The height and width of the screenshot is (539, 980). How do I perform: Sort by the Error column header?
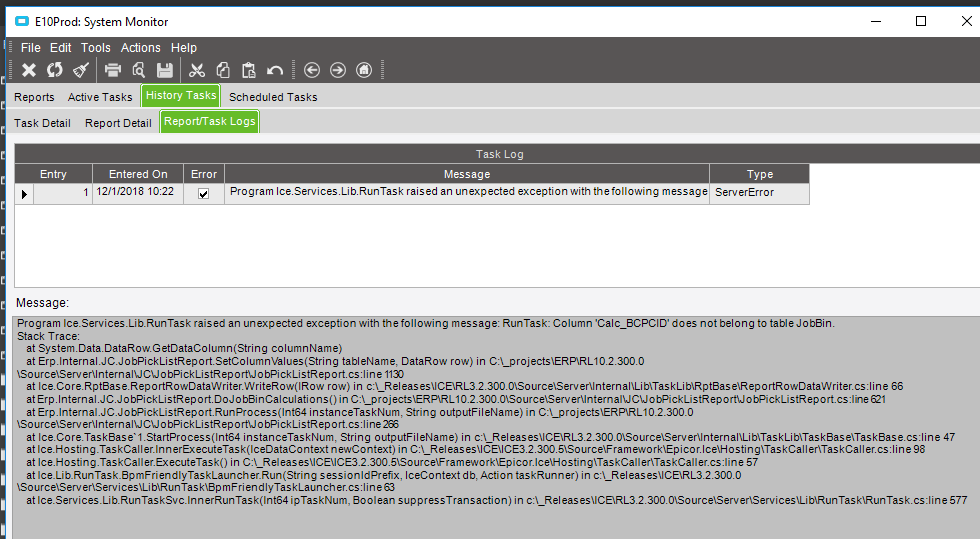point(204,174)
